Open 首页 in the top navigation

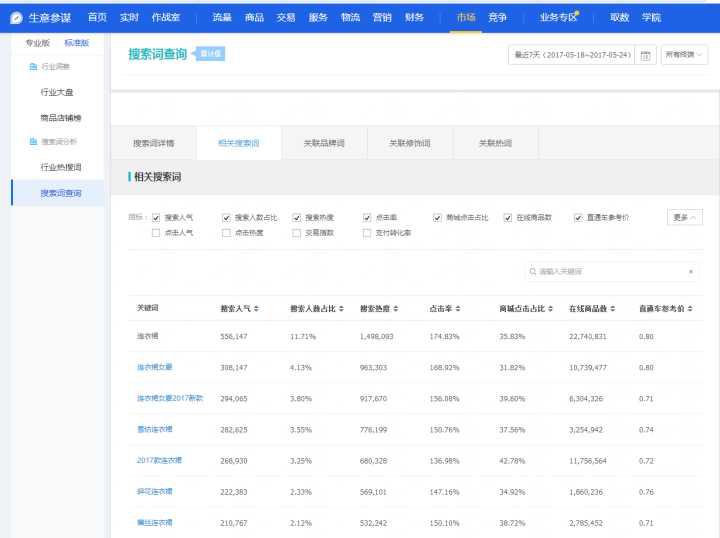coord(97,17)
